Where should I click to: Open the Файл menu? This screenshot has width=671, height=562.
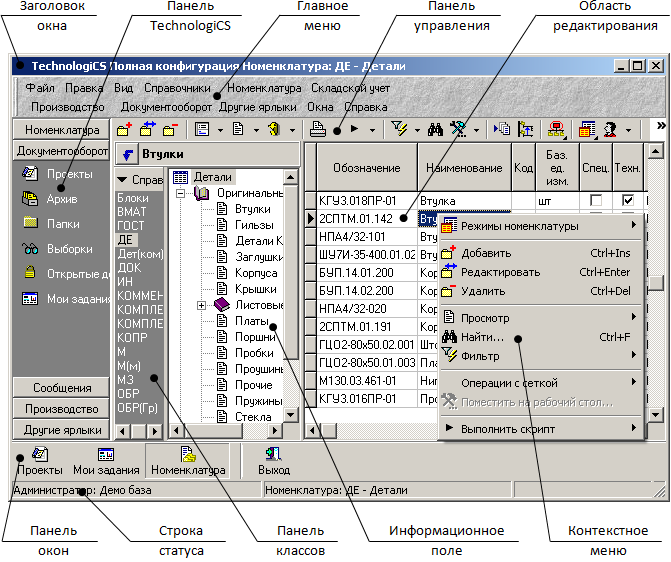[40, 88]
